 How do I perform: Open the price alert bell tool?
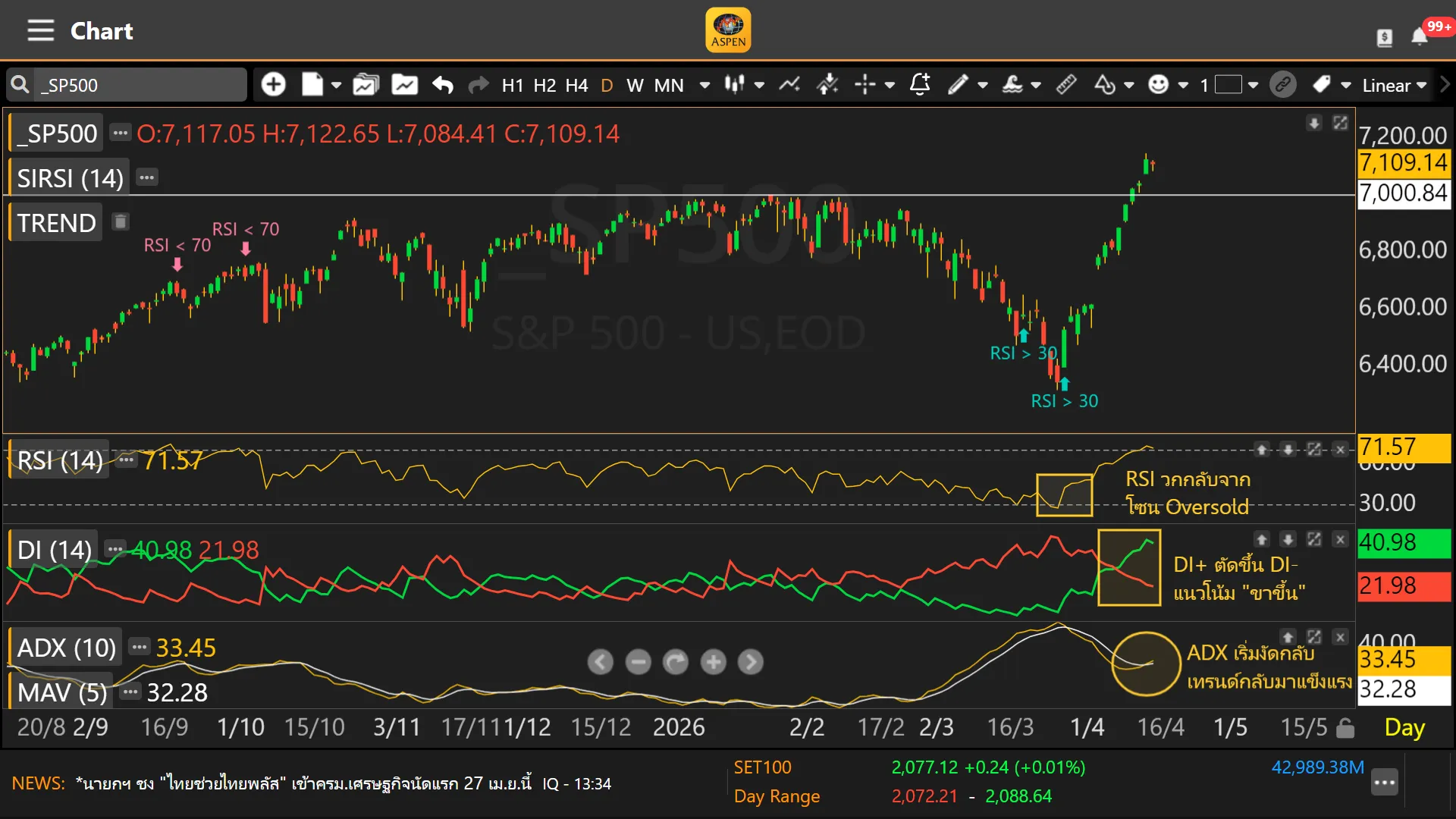(920, 85)
